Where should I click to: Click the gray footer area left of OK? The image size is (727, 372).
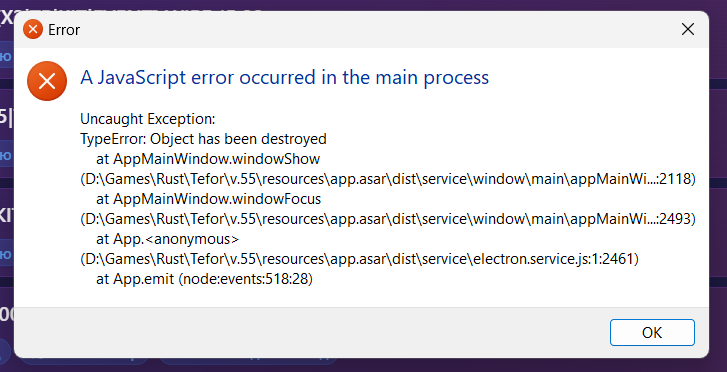pos(311,332)
